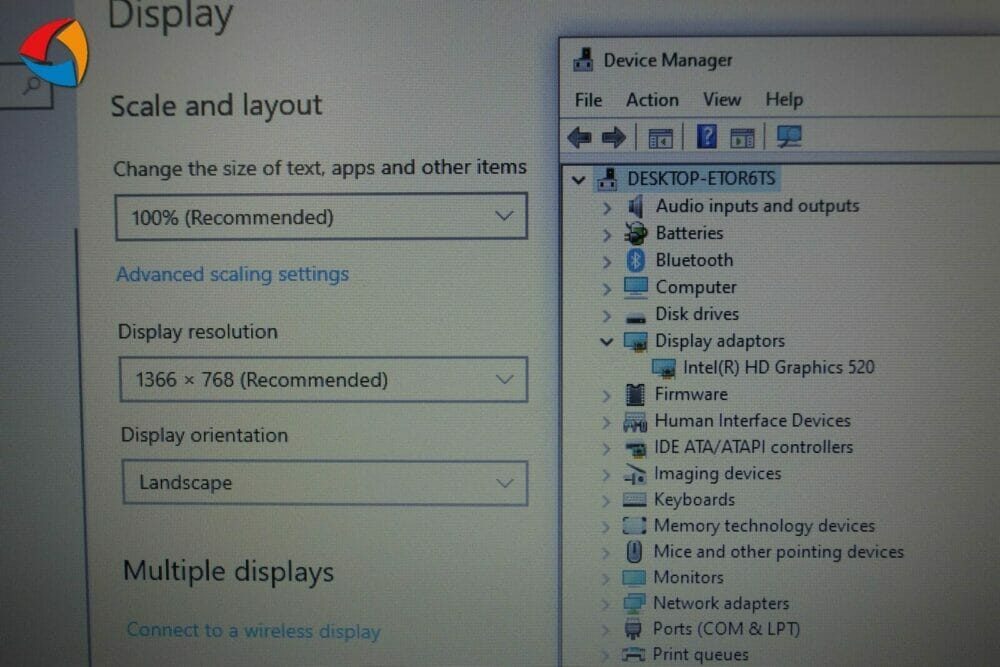The image size is (1000, 667).
Task: Click Connect to a wireless display link
Action: coord(254,631)
